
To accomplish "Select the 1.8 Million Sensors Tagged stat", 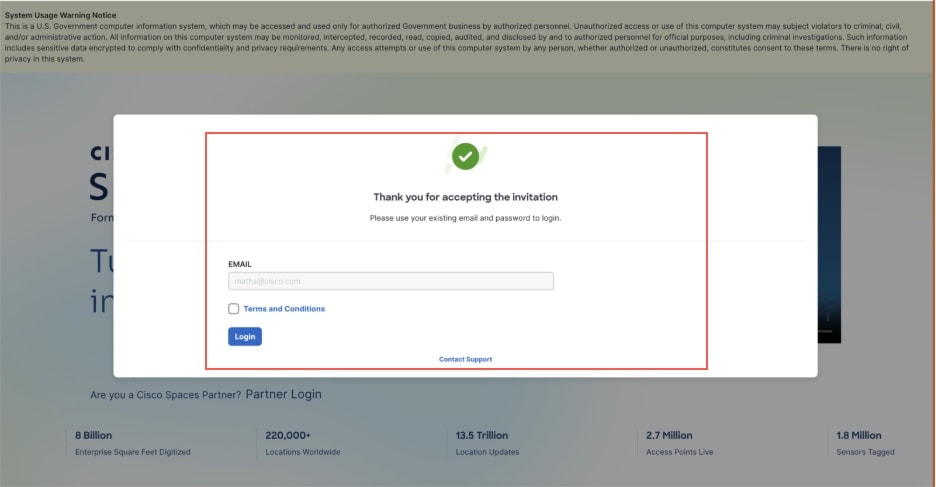I will (859, 436).
